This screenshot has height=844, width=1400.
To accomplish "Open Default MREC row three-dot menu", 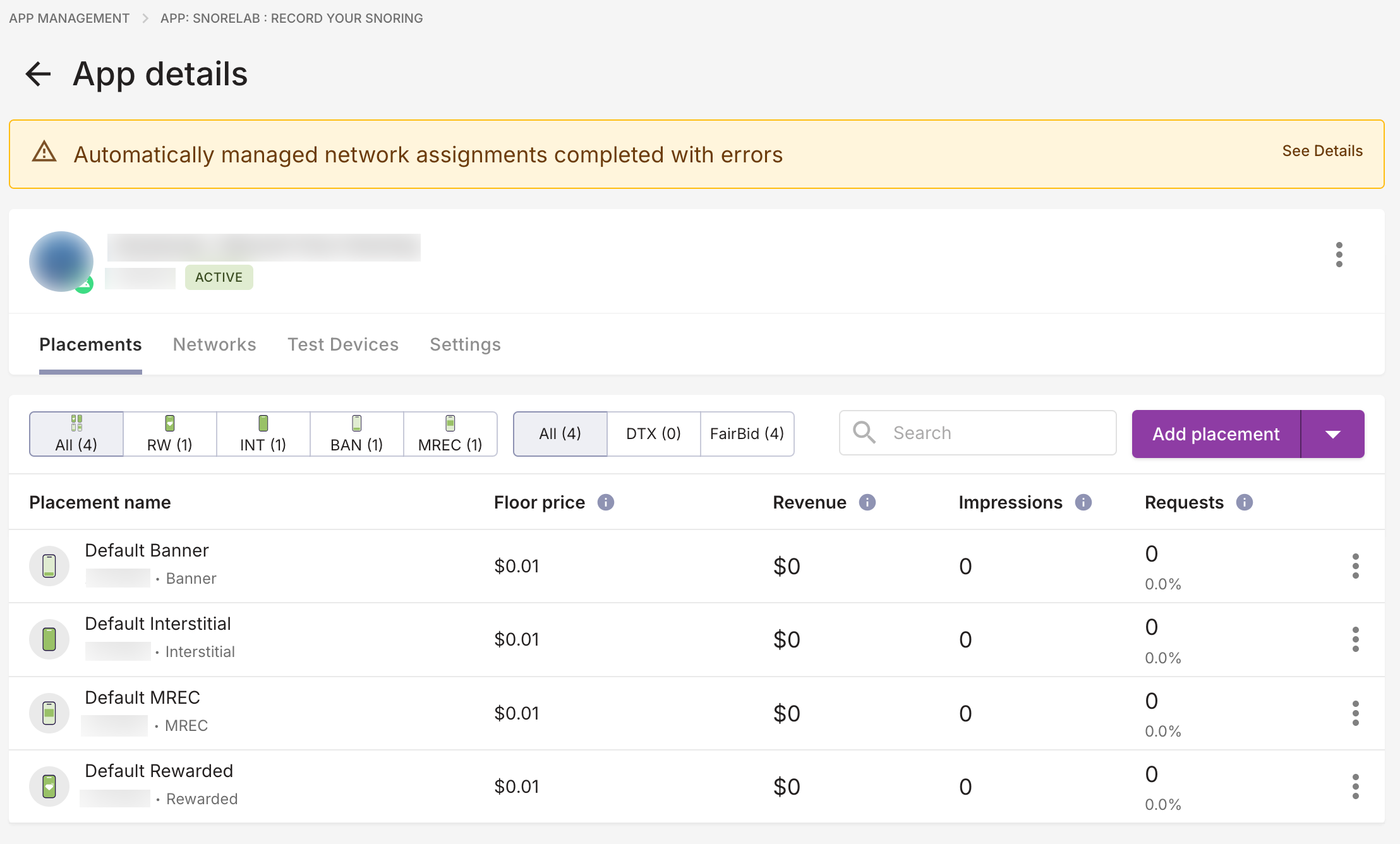I will coord(1355,713).
